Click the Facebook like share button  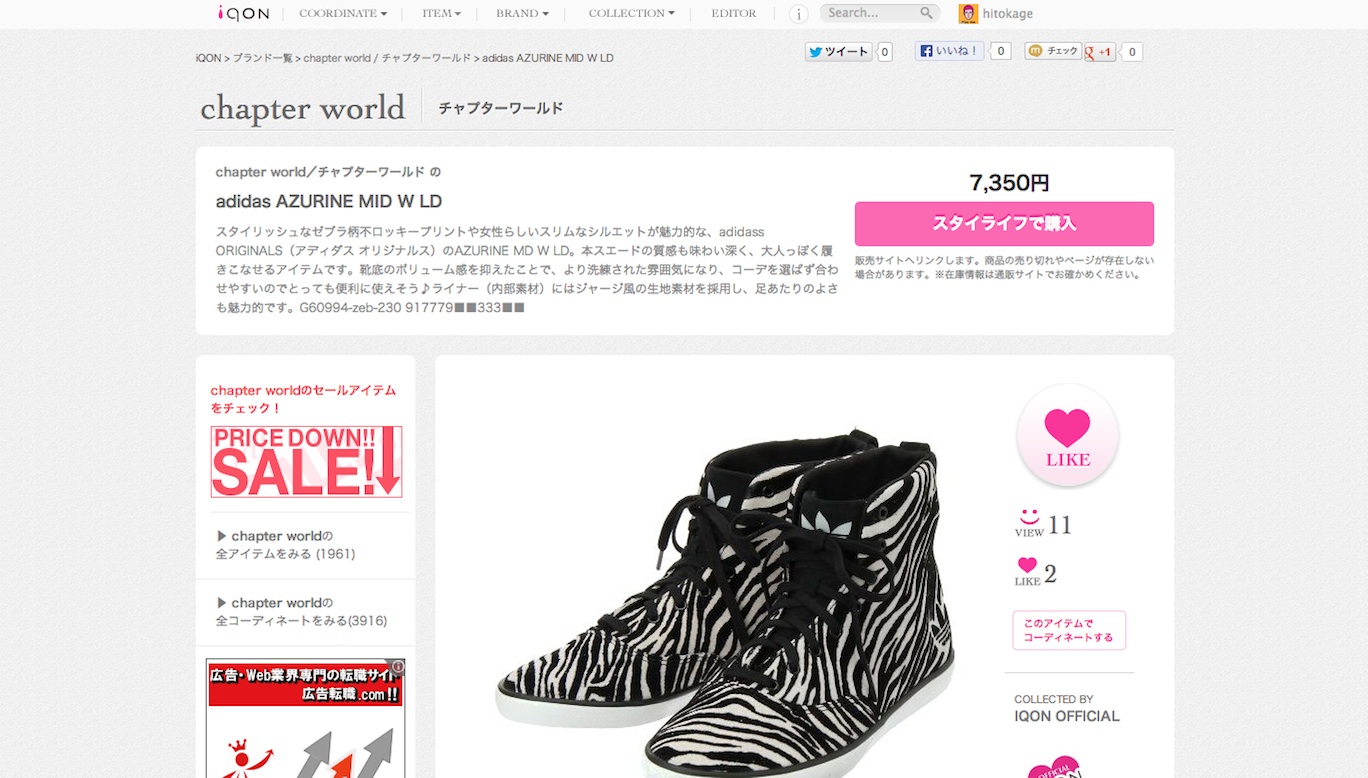[x=949, y=51]
